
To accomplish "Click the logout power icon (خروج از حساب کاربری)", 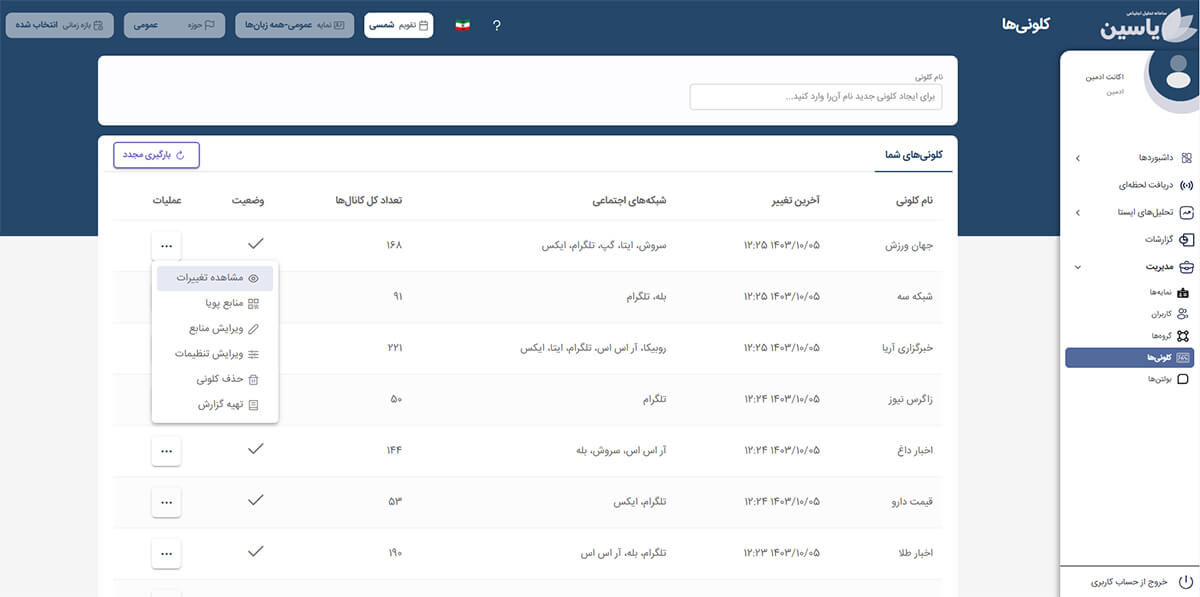I will click(x=1186, y=581).
